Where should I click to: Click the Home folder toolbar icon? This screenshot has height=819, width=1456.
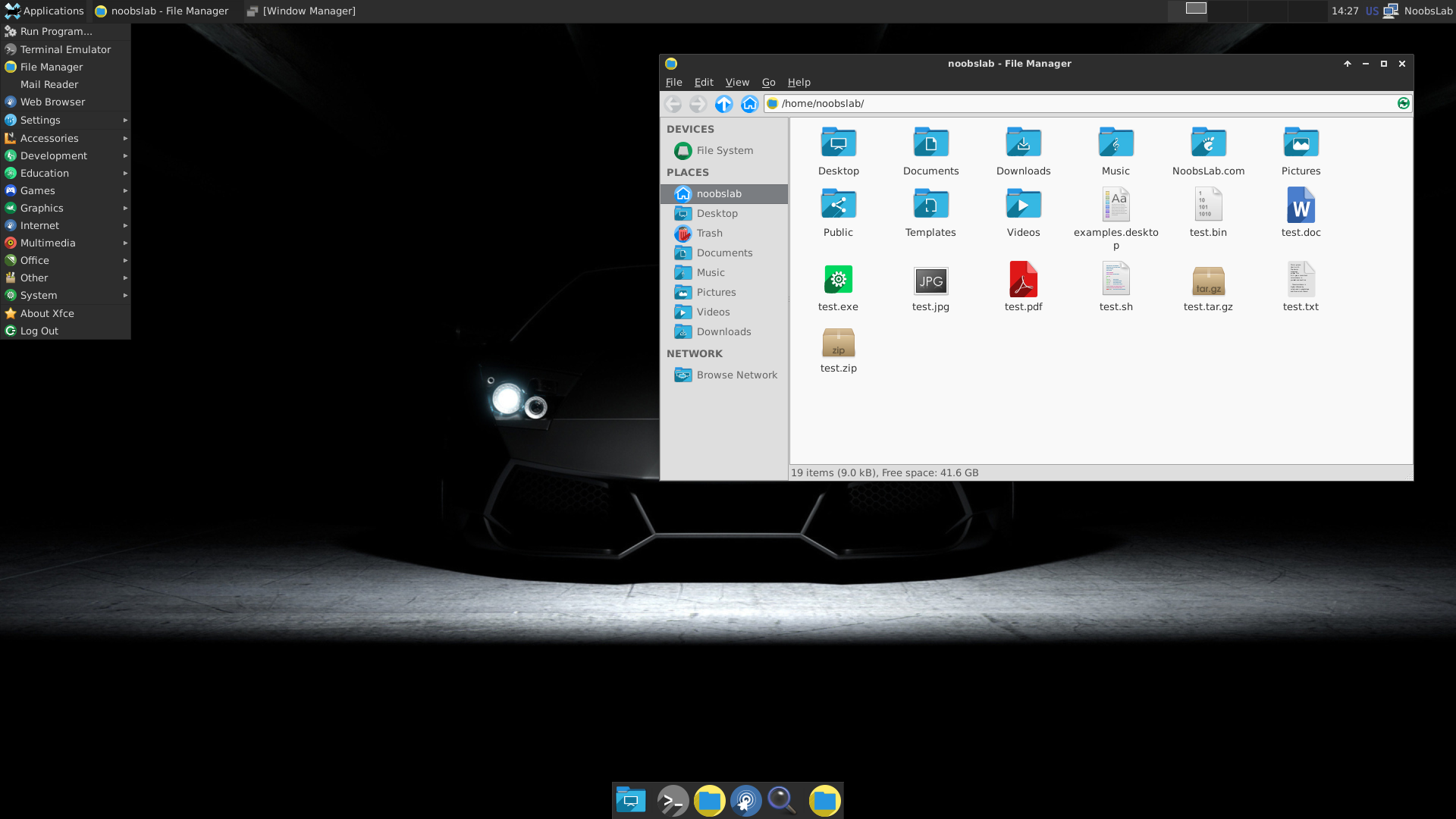coord(749,104)
